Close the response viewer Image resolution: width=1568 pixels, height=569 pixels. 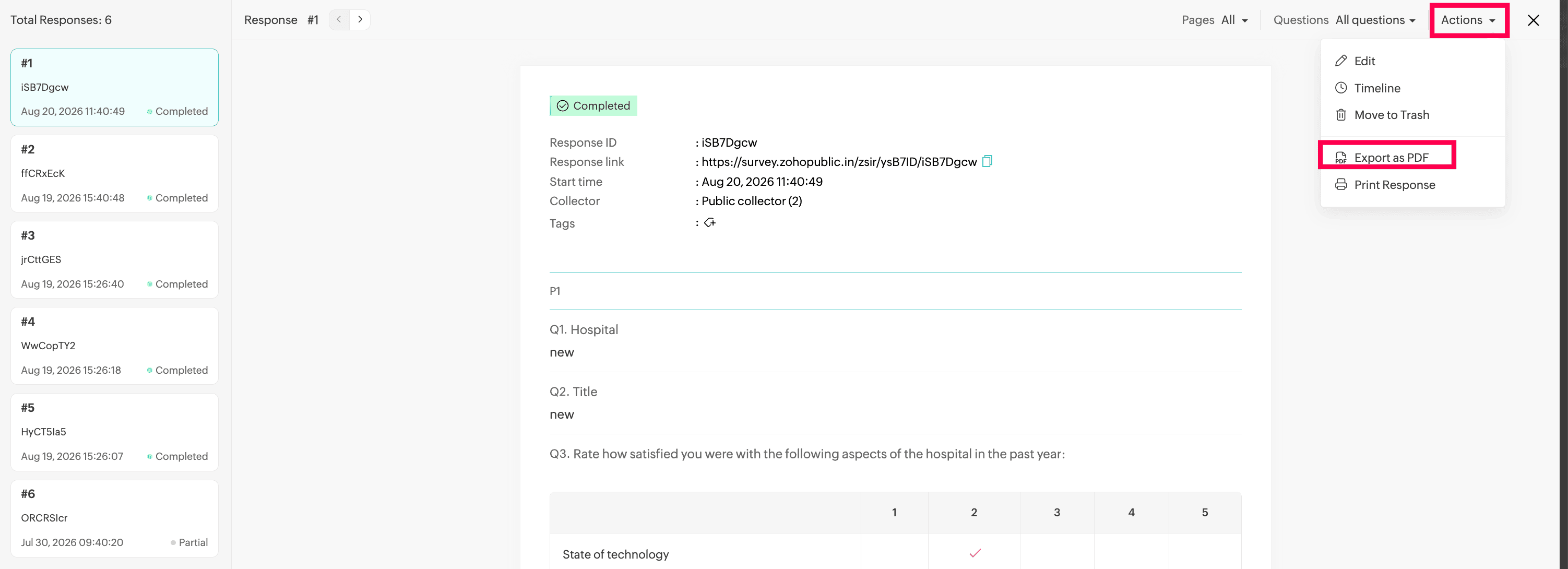point(1533,20)
